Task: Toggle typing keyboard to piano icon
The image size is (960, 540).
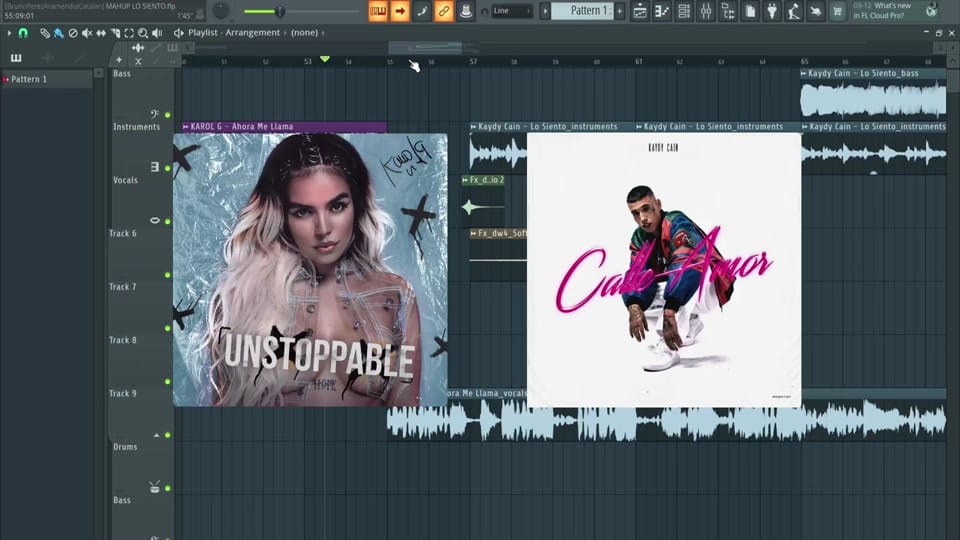Action: click(x=378, y=11)
